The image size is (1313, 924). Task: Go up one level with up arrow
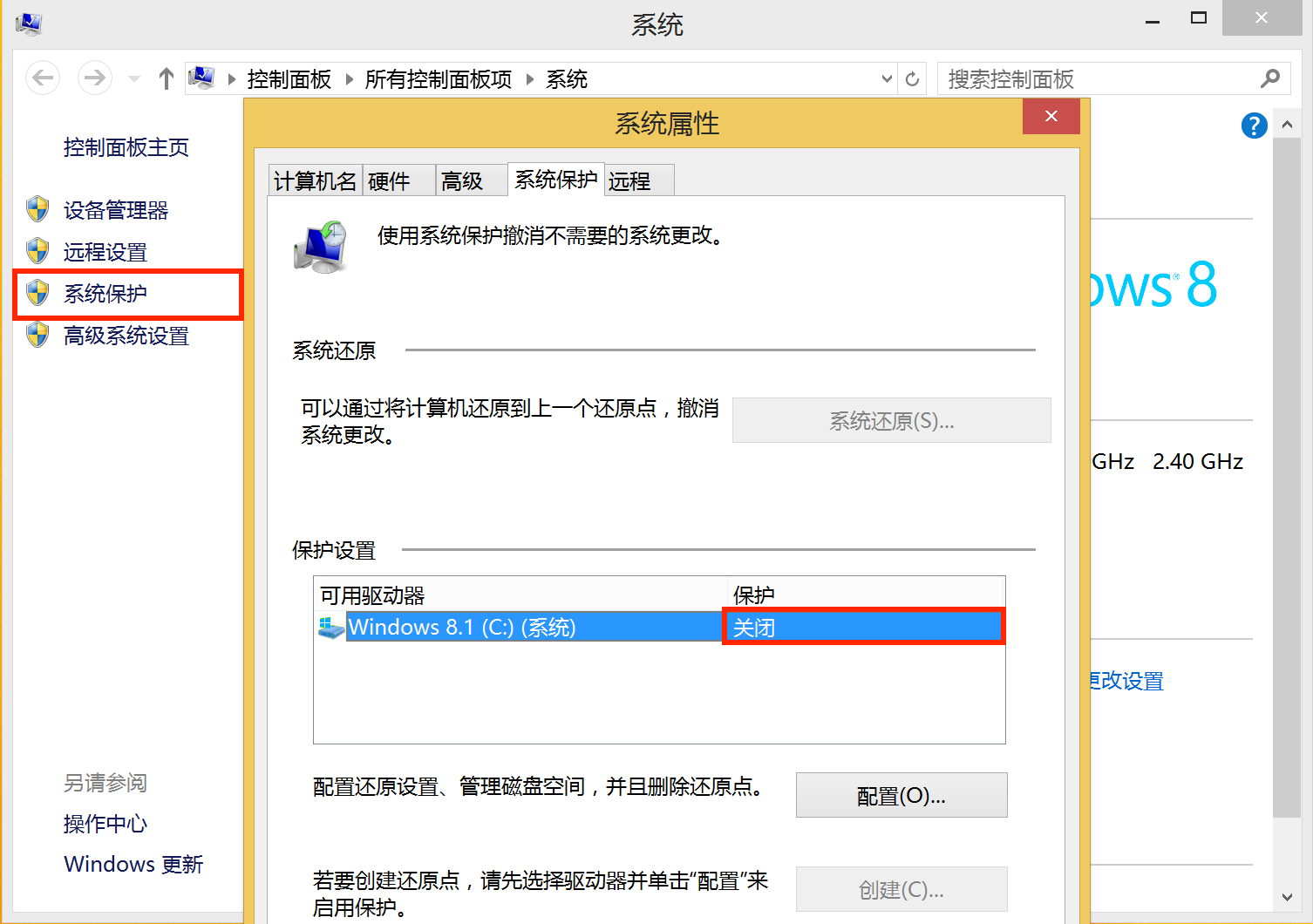point(166,78)
